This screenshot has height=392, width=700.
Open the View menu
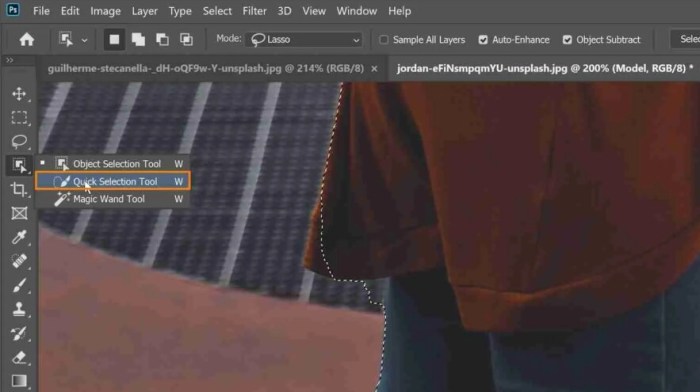pyautogui.click(x=314, y=11)
